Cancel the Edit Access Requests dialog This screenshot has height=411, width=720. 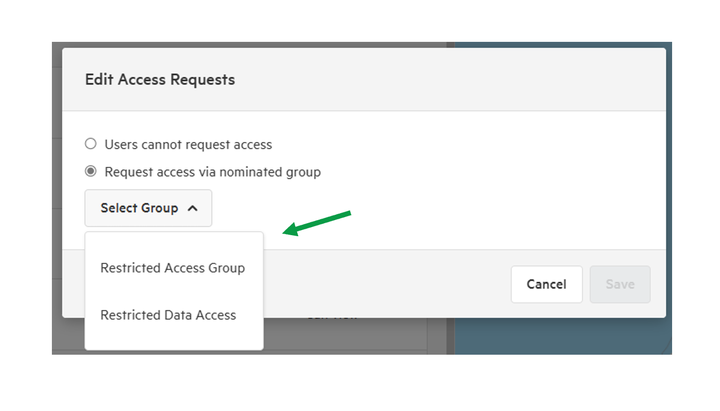[546, 284]
